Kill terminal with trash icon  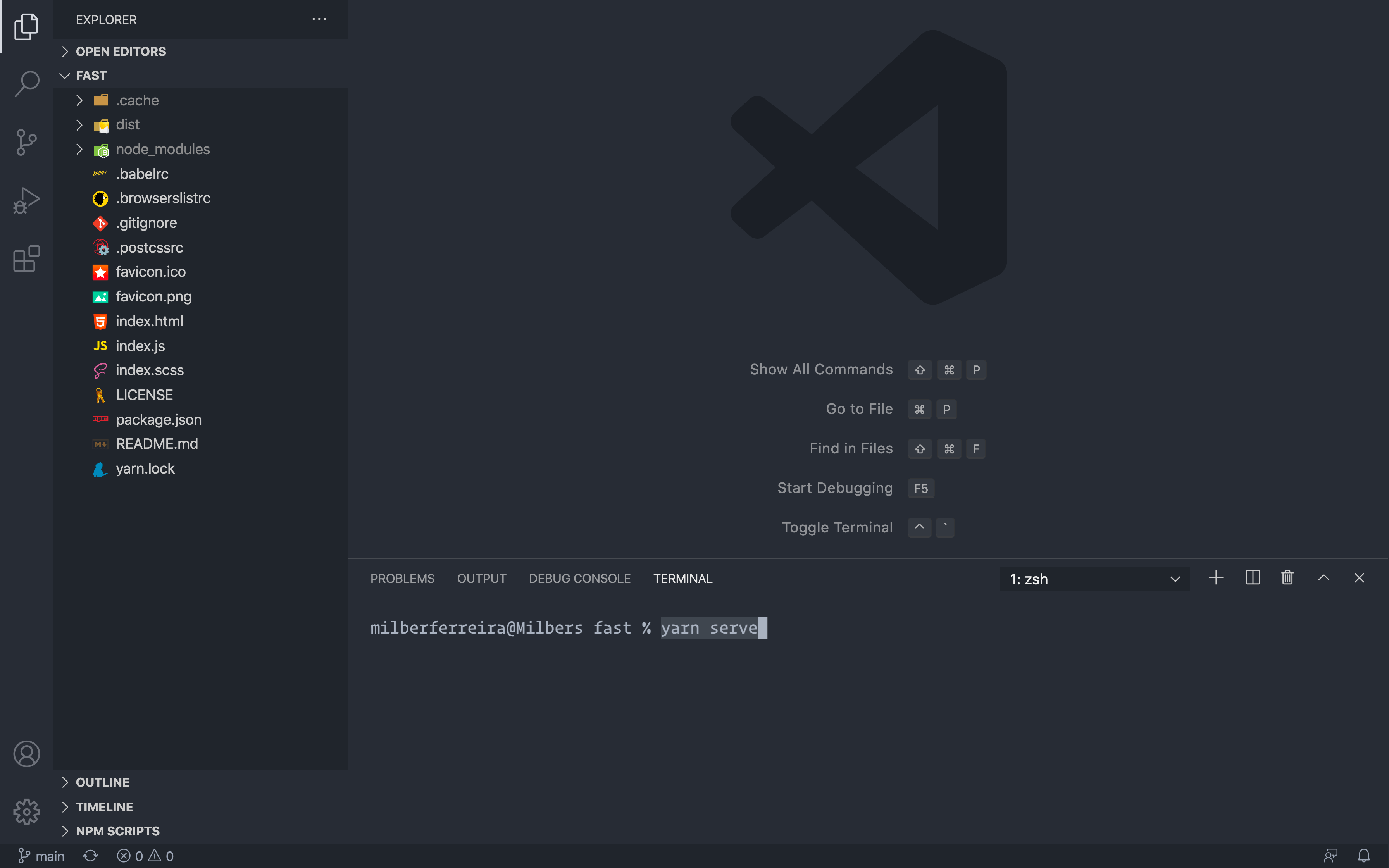point(1287,577)
